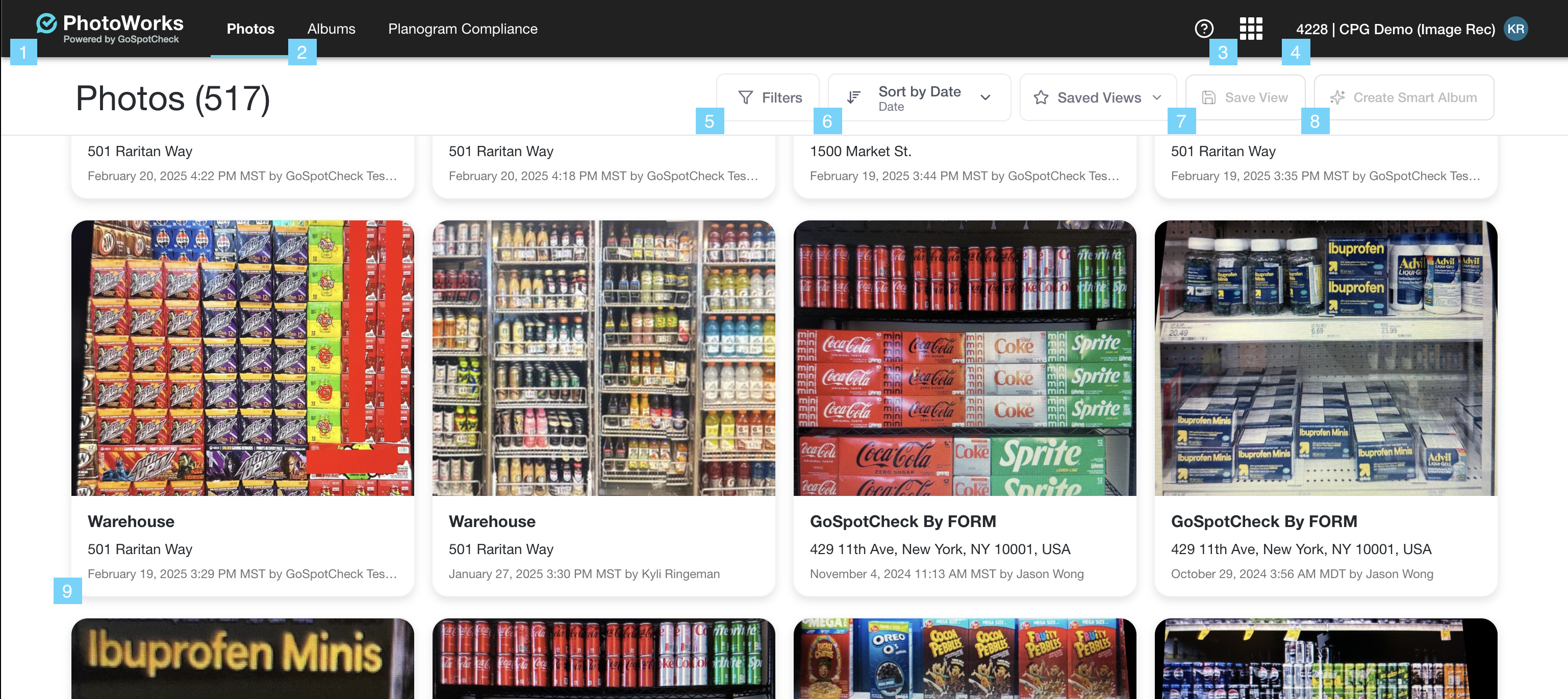This screenshot has width=1568, height=699.
Task: Open the Oreo O's and Pebbles cereal photo
Action: coord(964,659)
